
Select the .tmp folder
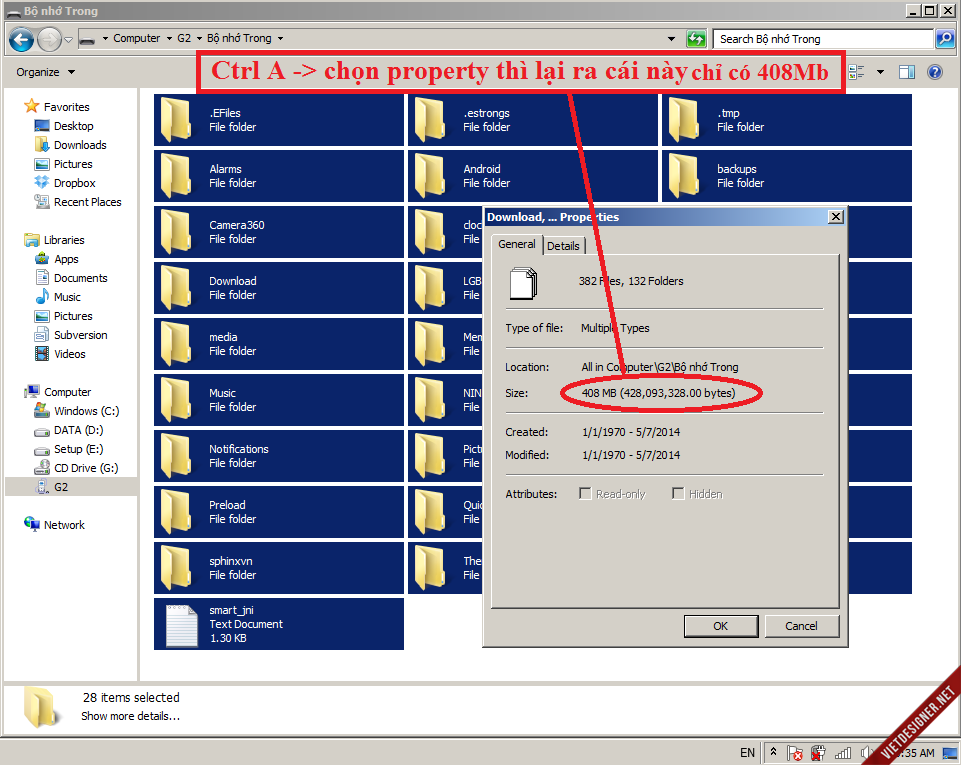786,120
